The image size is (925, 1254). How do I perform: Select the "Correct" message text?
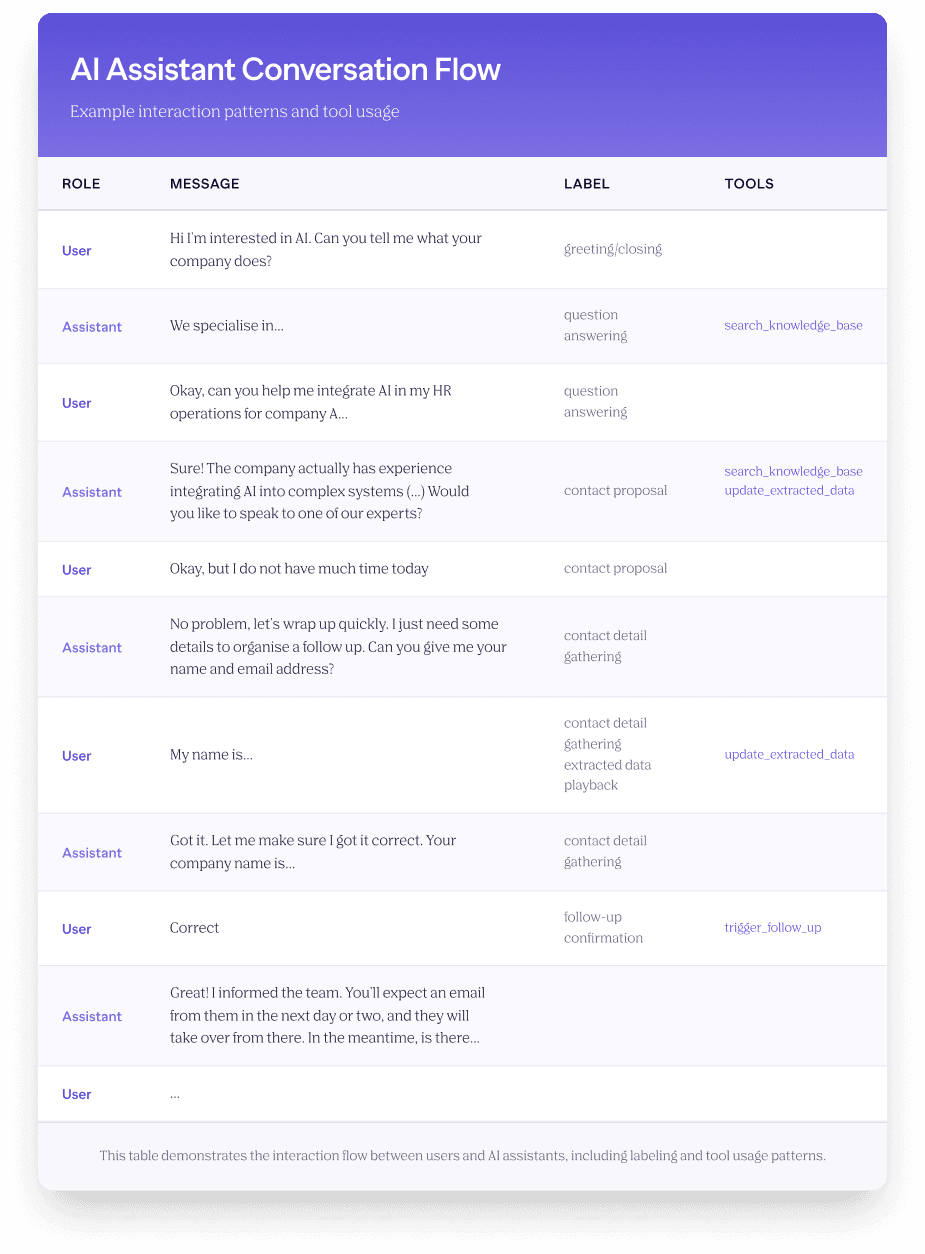(194, 928)
